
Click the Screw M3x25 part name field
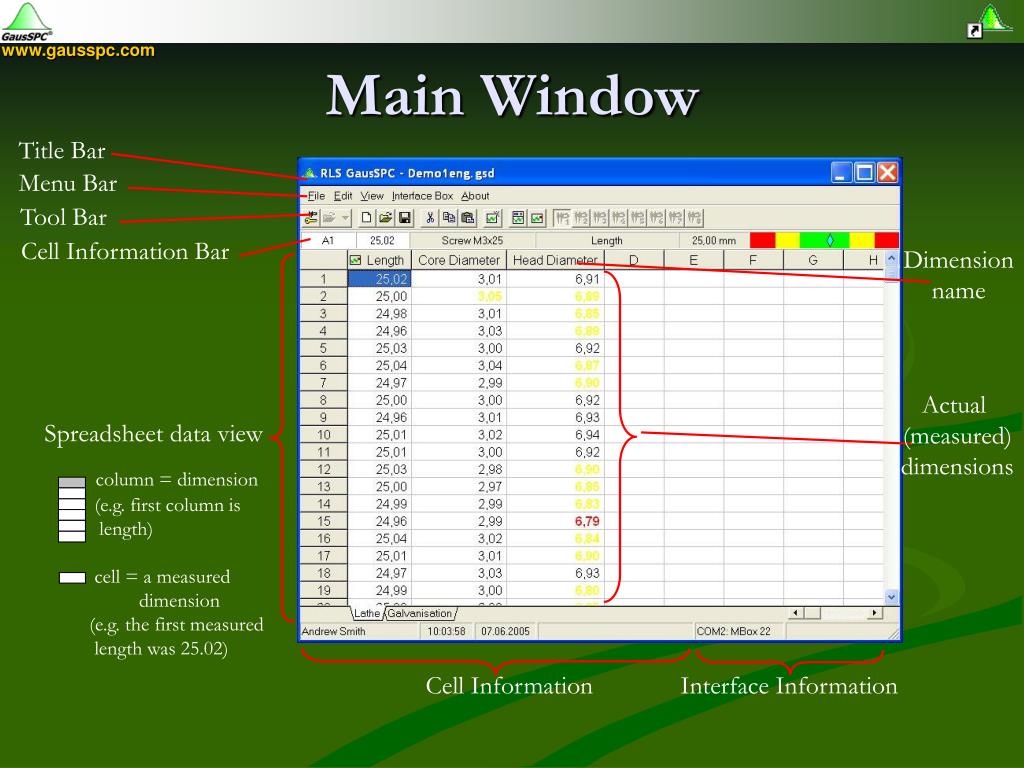(472, 240)
